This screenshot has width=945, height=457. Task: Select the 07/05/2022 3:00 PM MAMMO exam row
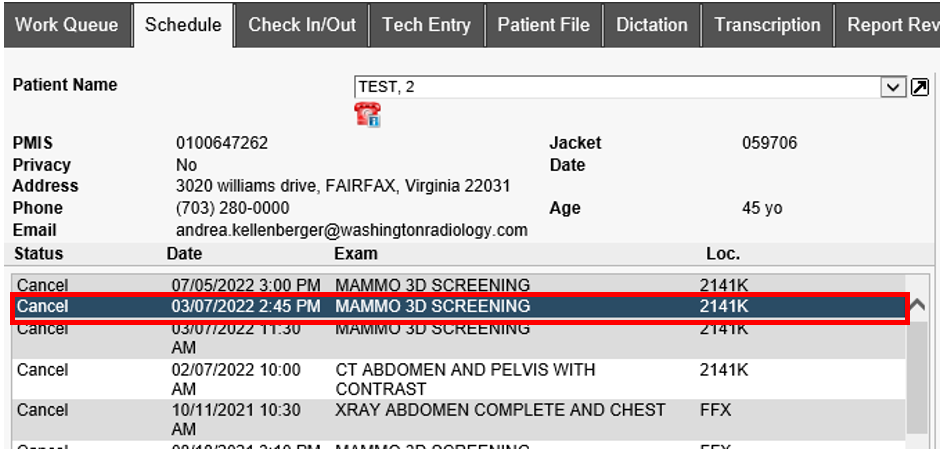[432, 285]
